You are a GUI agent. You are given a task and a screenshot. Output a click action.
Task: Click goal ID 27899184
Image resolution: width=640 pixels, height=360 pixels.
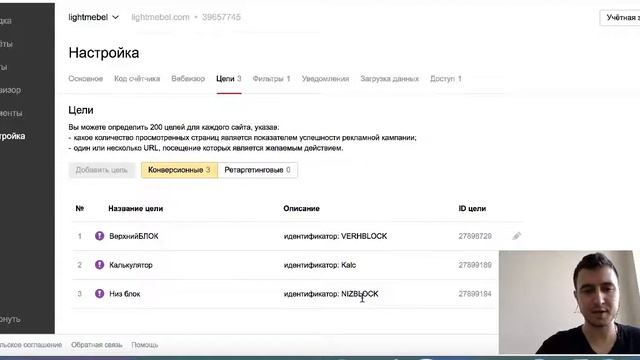click(475, 294)
